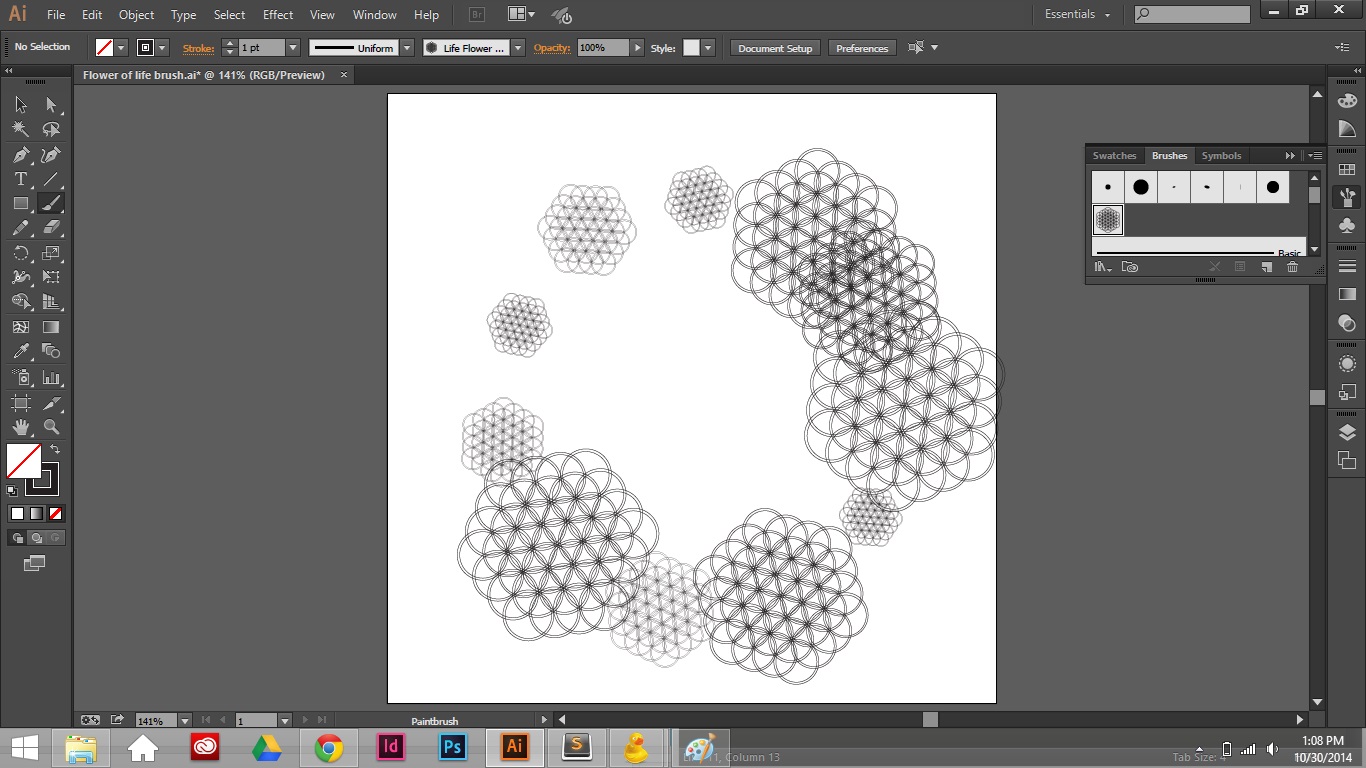This screenshot has width=1366, height=768.
Task: Expand the Uniform variable width profile dropdown
Action: point(406,47)
